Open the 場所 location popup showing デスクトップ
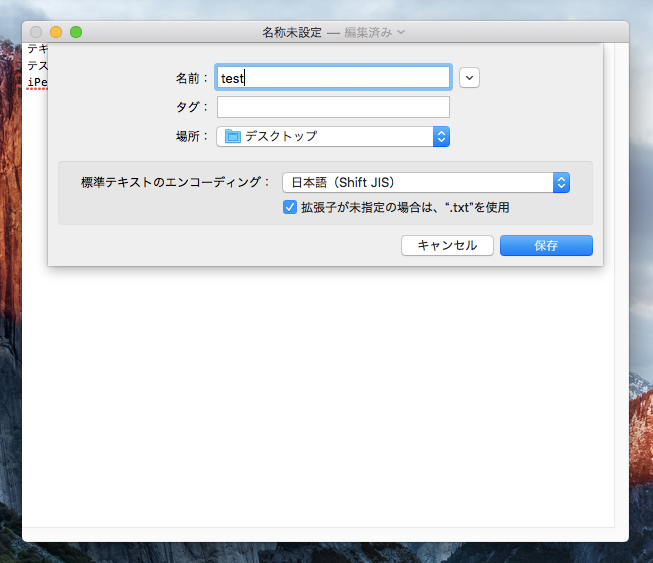Viewport: 653px width, 563px height. click(x=333, y=137)
